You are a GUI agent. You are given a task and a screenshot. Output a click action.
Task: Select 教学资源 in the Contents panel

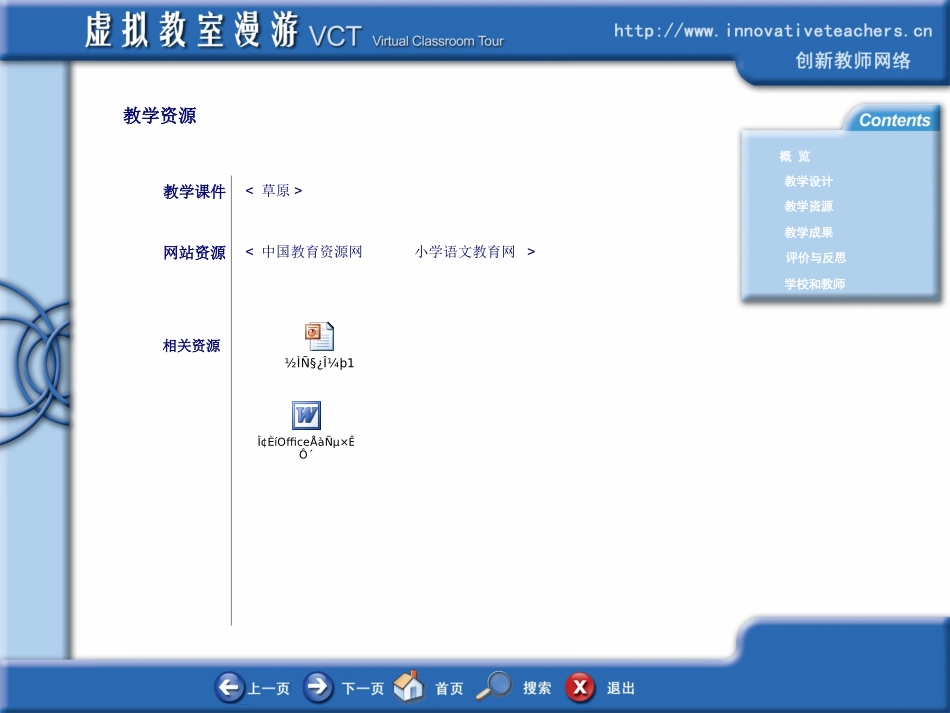808,207
